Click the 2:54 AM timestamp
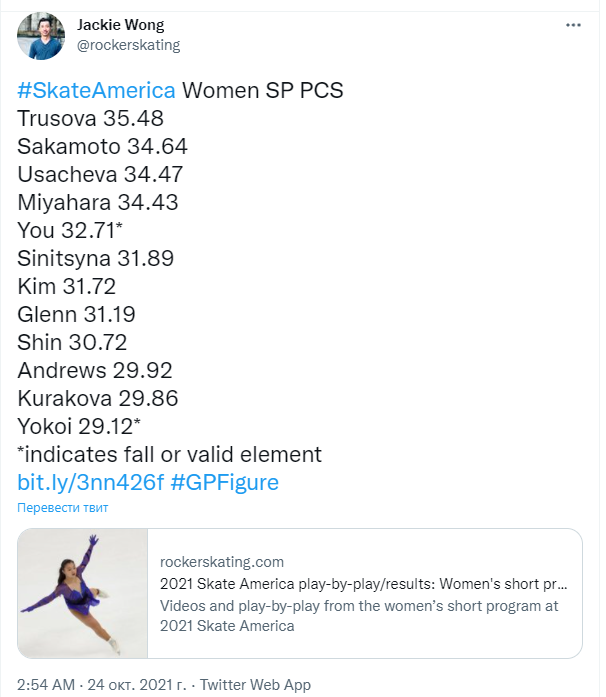 [46, 685]
